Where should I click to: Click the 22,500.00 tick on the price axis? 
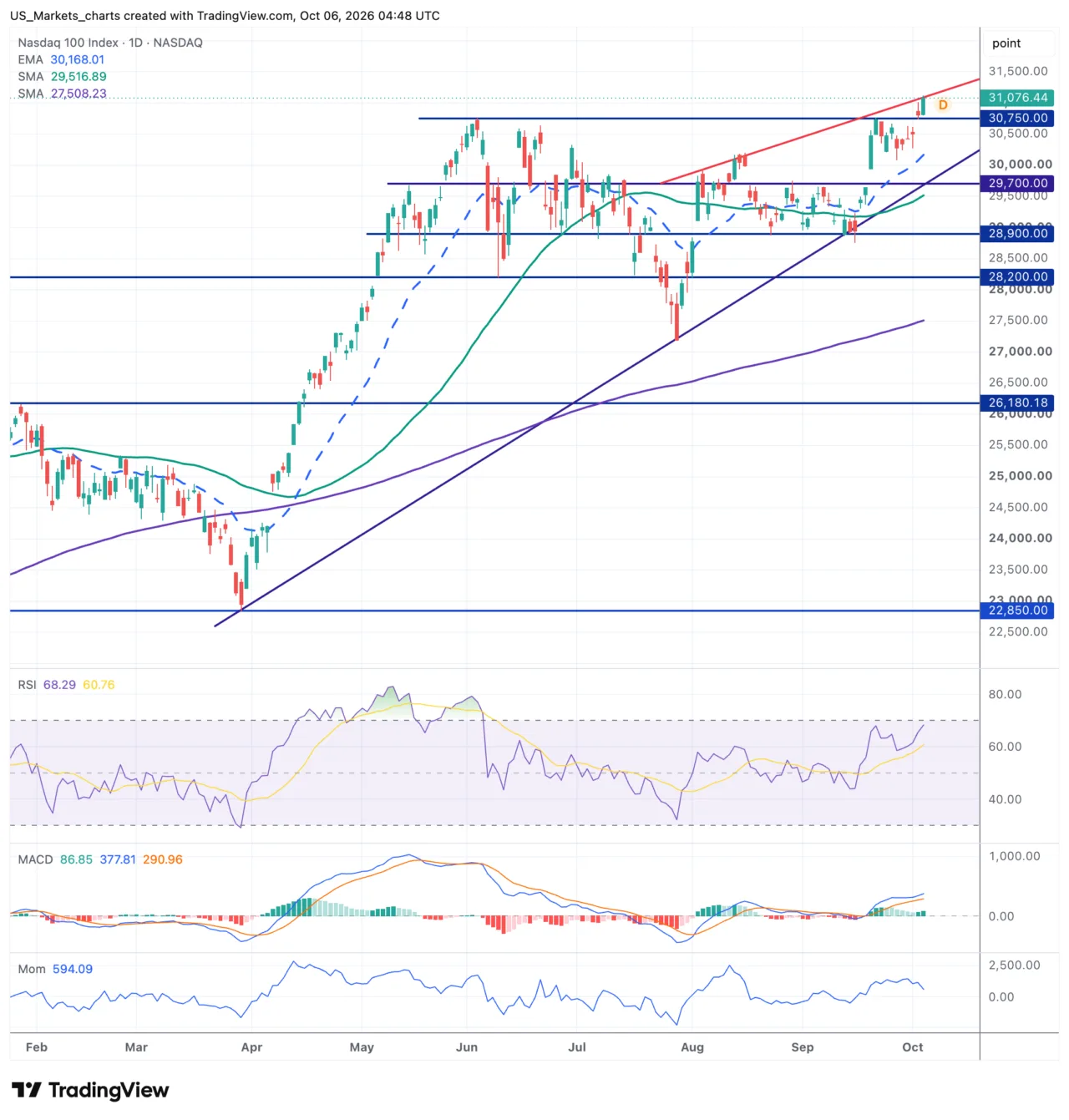(1018, 632)
